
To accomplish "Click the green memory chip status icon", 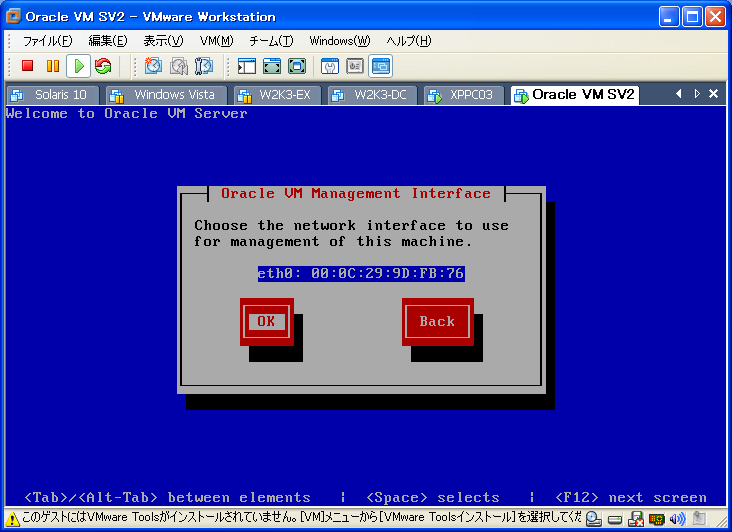I will 656,519.
